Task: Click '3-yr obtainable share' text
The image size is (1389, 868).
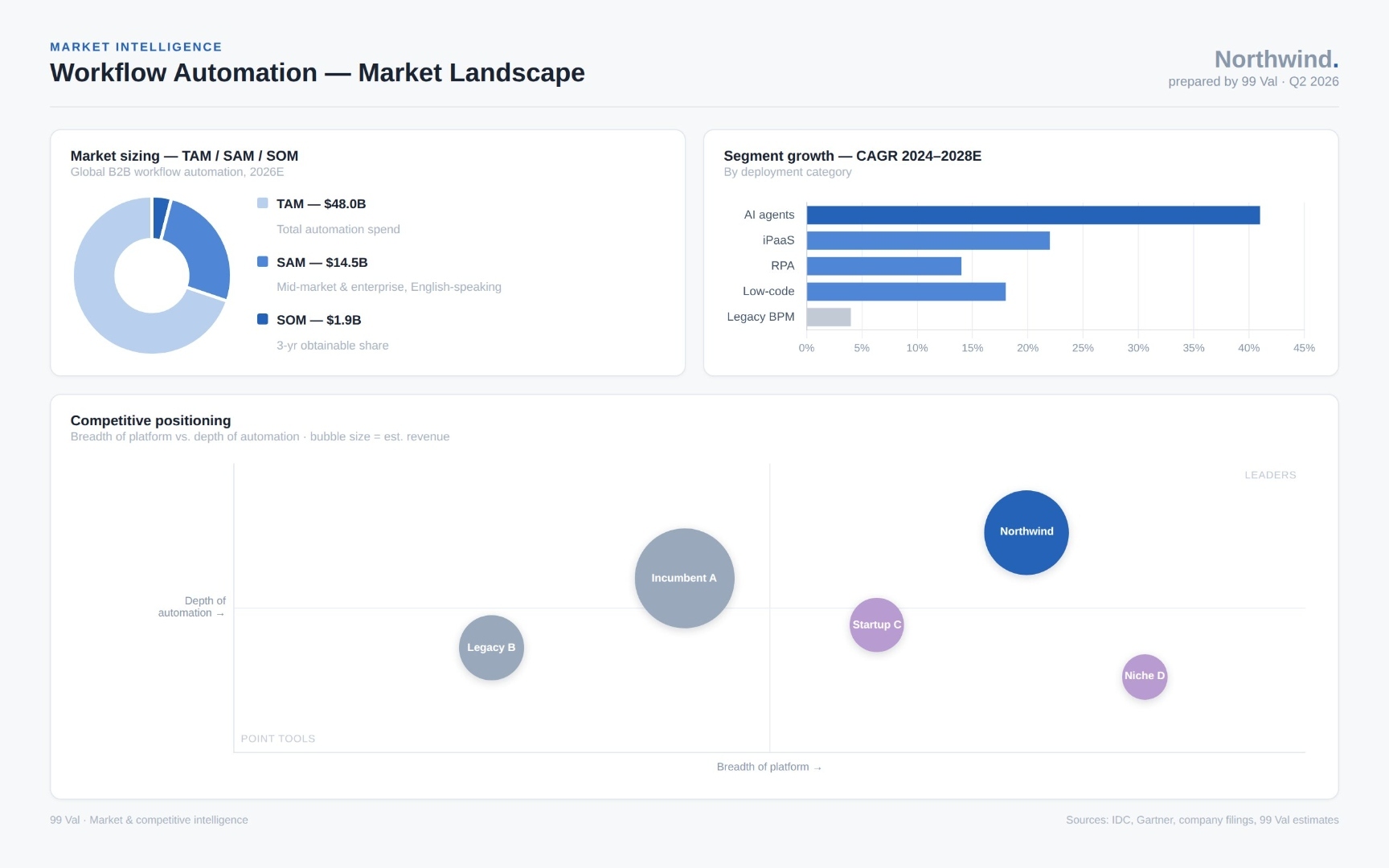Action: click(333, 346)
